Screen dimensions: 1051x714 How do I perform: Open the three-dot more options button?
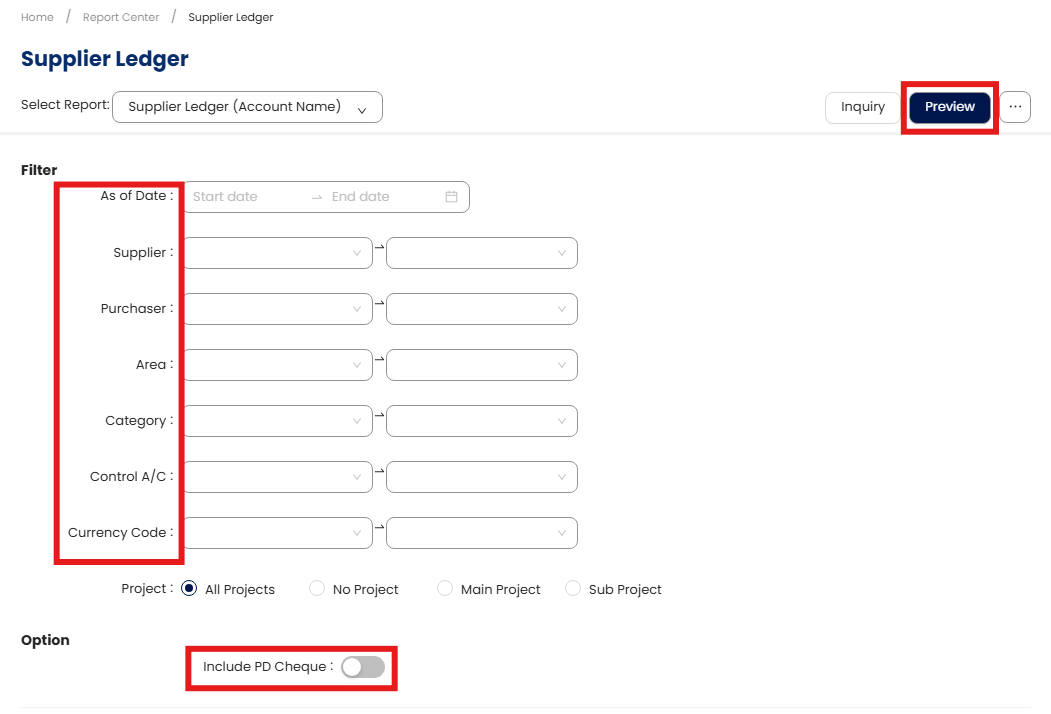1015,107
